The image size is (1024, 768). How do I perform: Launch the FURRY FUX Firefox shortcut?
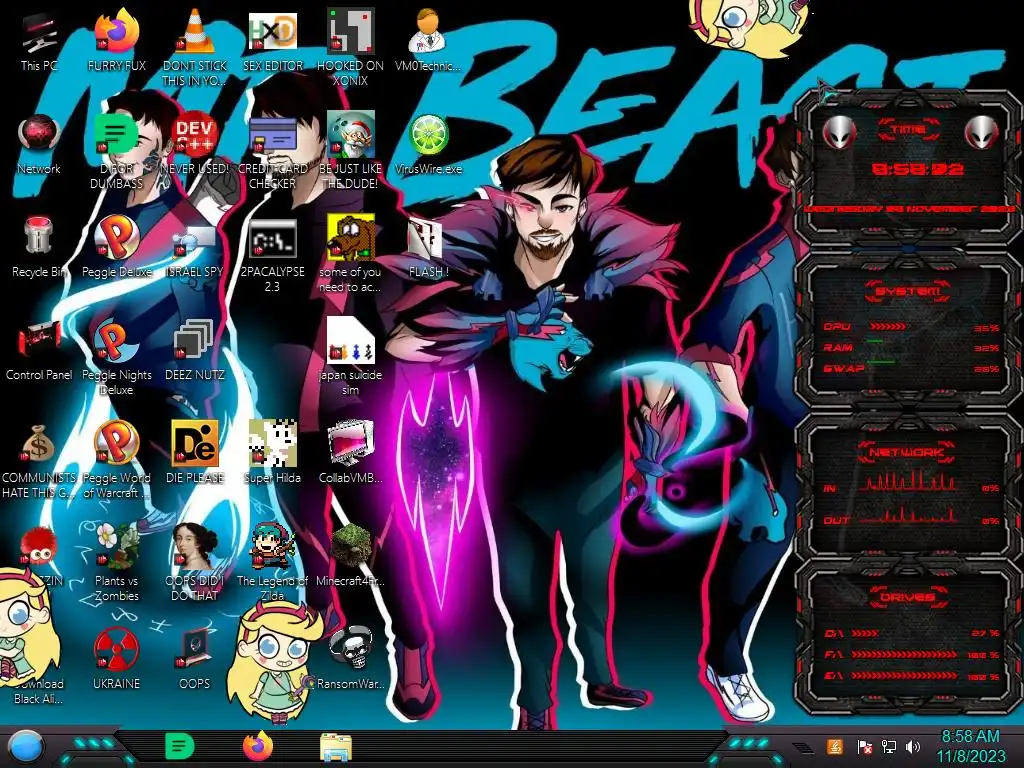click(117, 41)
